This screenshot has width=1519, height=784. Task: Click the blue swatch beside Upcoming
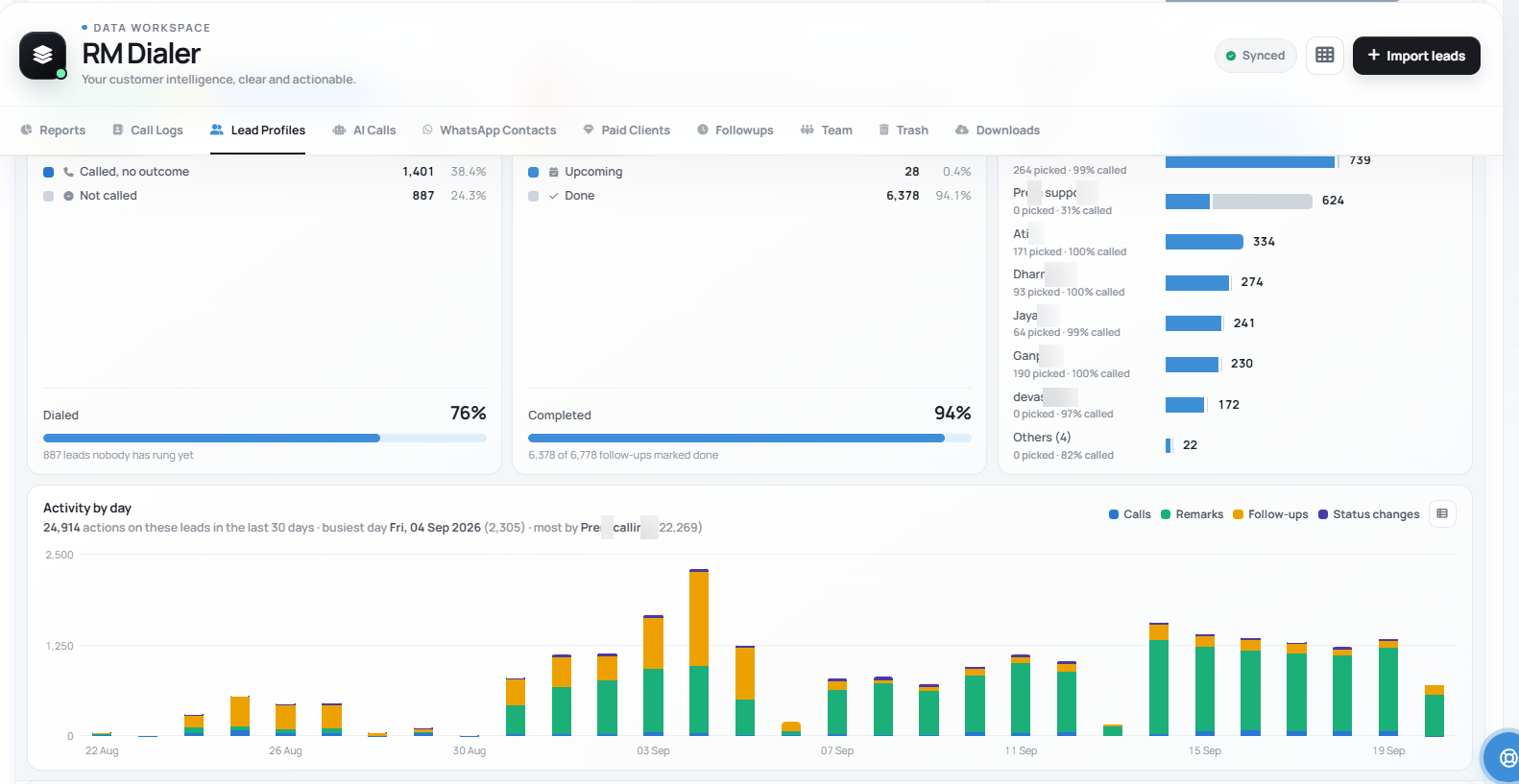pos(533,172)
